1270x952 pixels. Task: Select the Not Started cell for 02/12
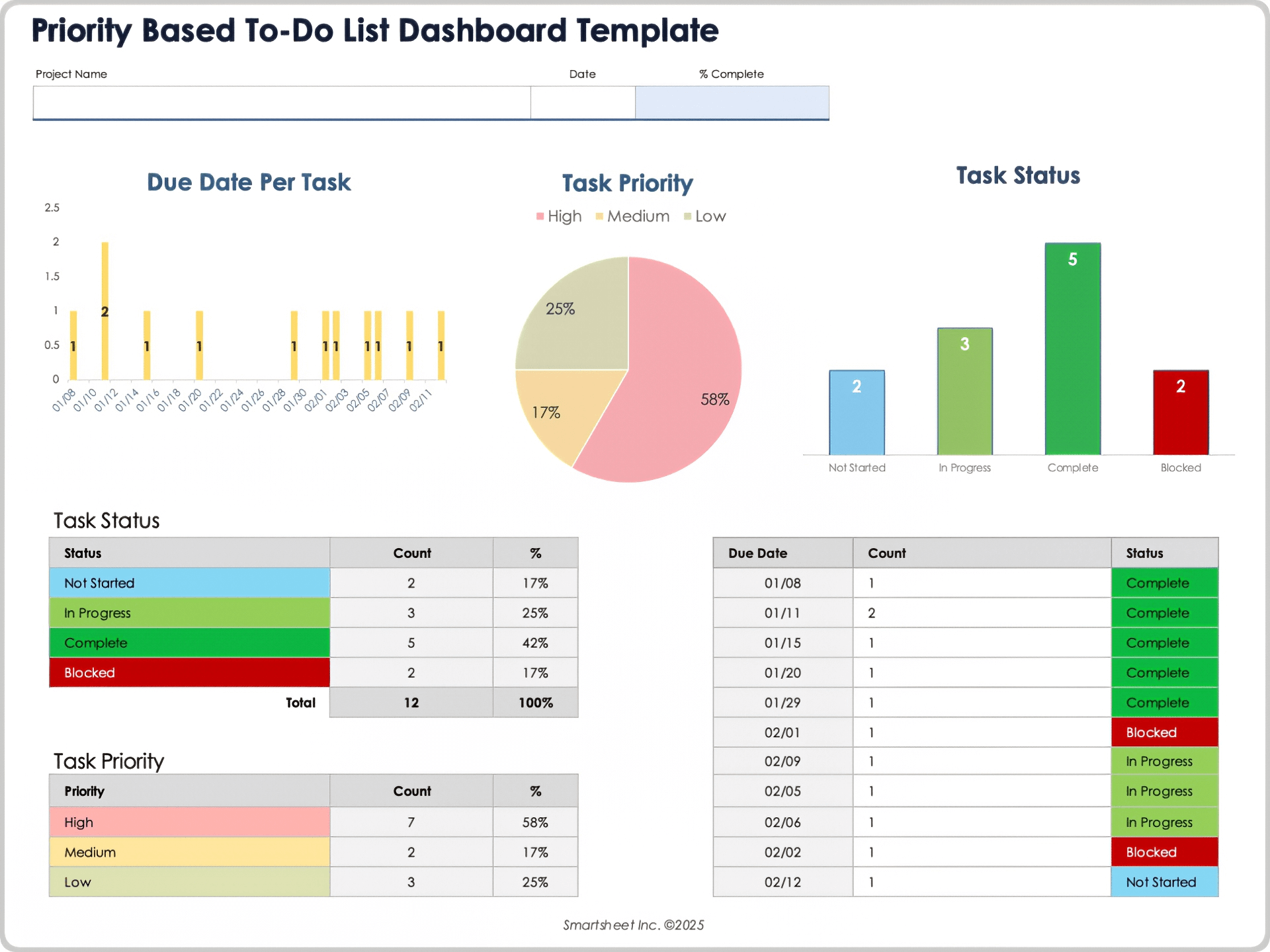pyautogui.click(x=1164, y=882)
